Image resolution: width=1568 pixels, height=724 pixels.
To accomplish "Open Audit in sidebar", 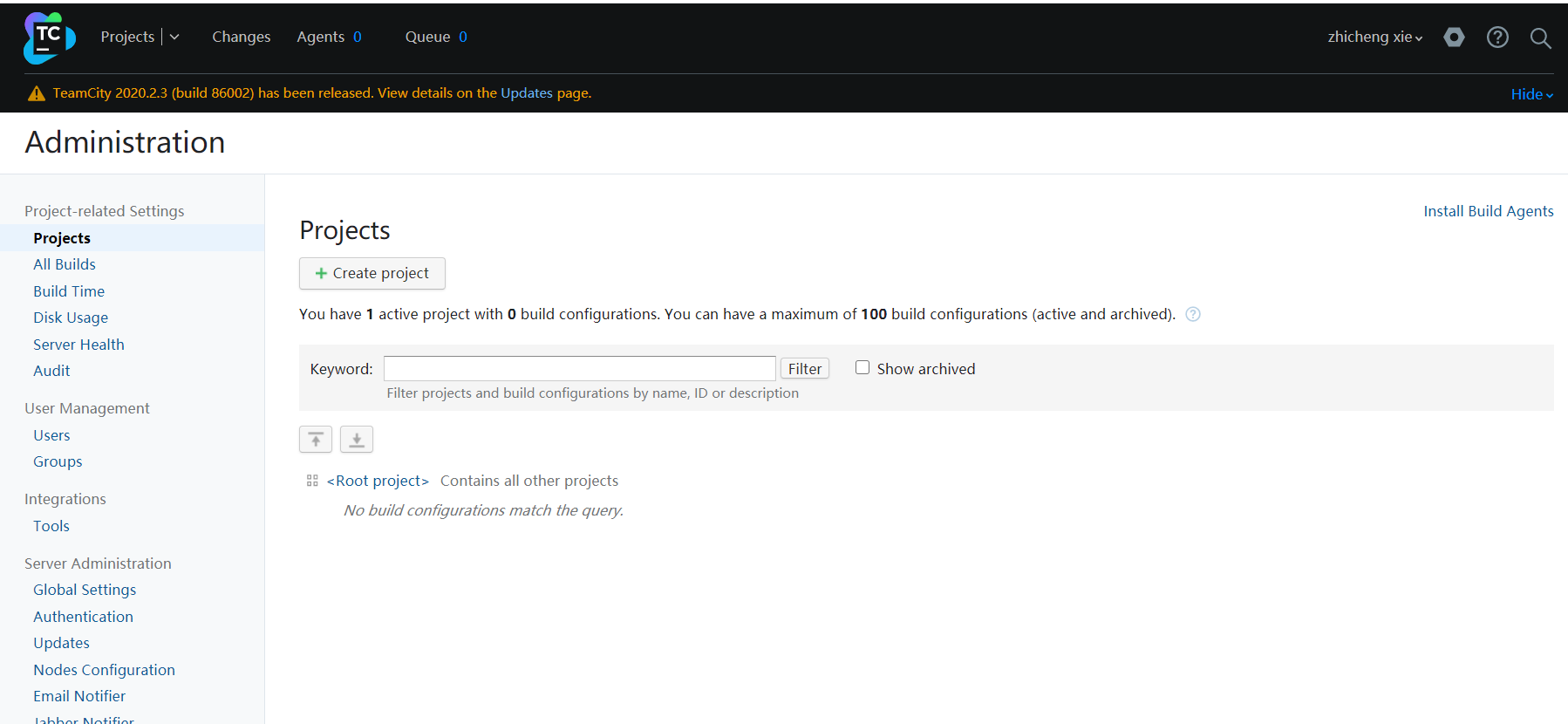I will pos(51,371).
